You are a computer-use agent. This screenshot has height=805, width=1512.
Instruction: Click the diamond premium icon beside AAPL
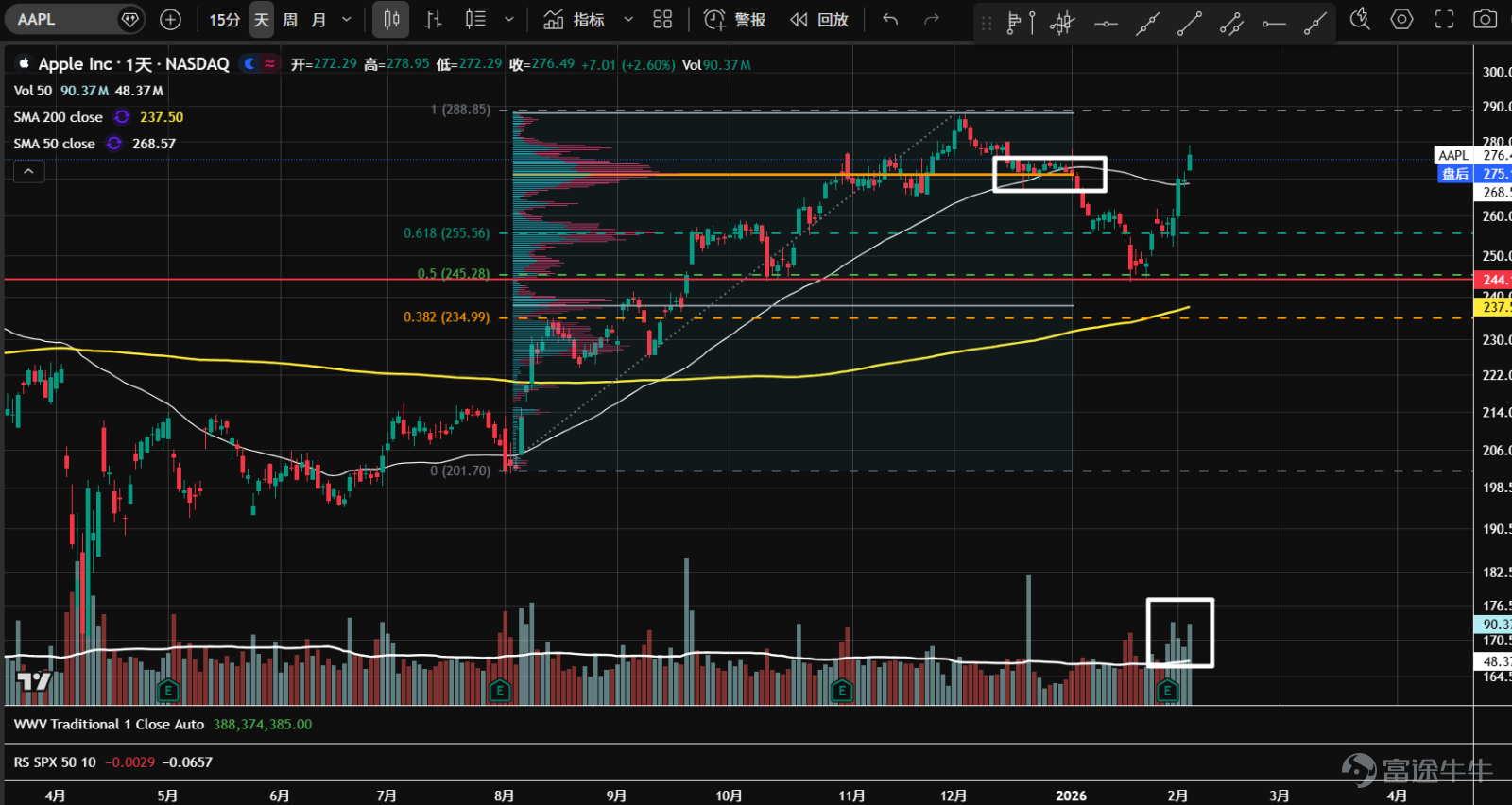tap(130, 19)
